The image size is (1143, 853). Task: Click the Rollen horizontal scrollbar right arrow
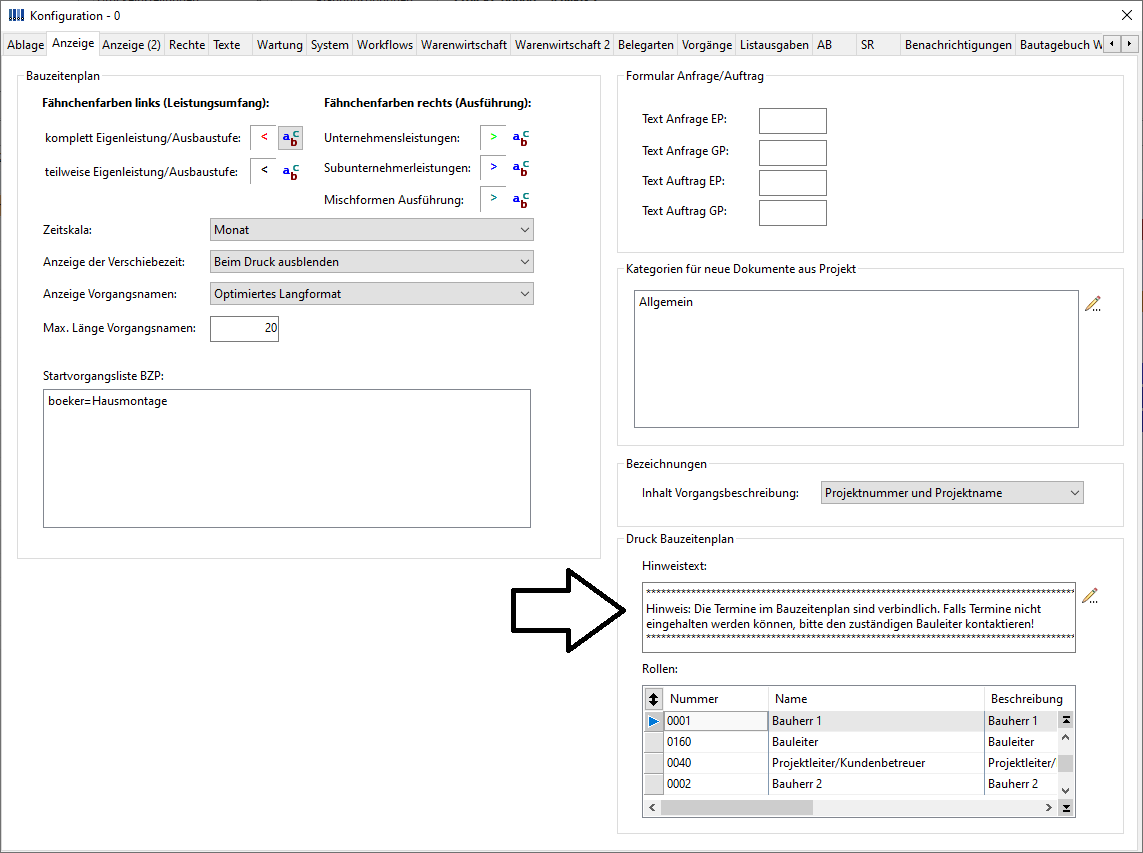click(x=1048, y=808)
